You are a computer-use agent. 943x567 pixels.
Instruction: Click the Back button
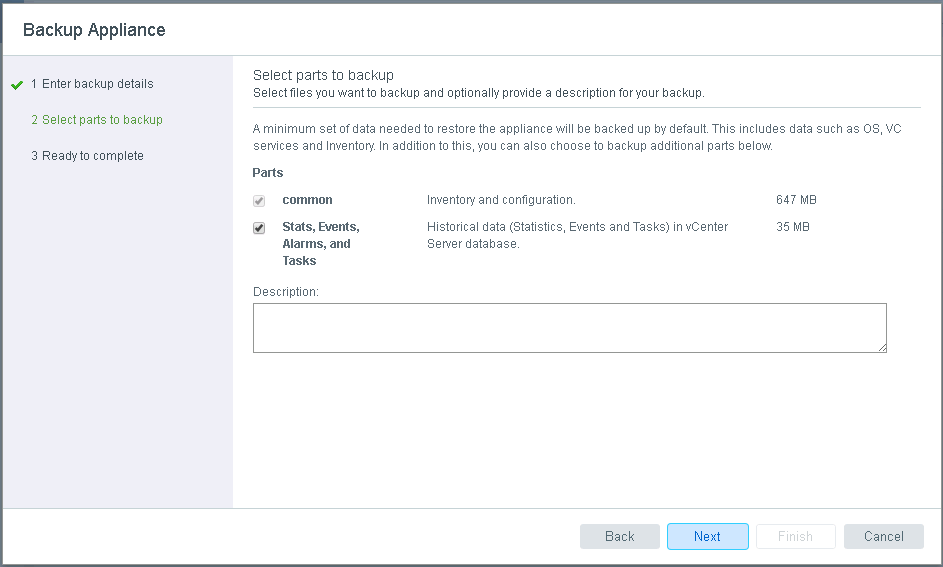(619, 536)
